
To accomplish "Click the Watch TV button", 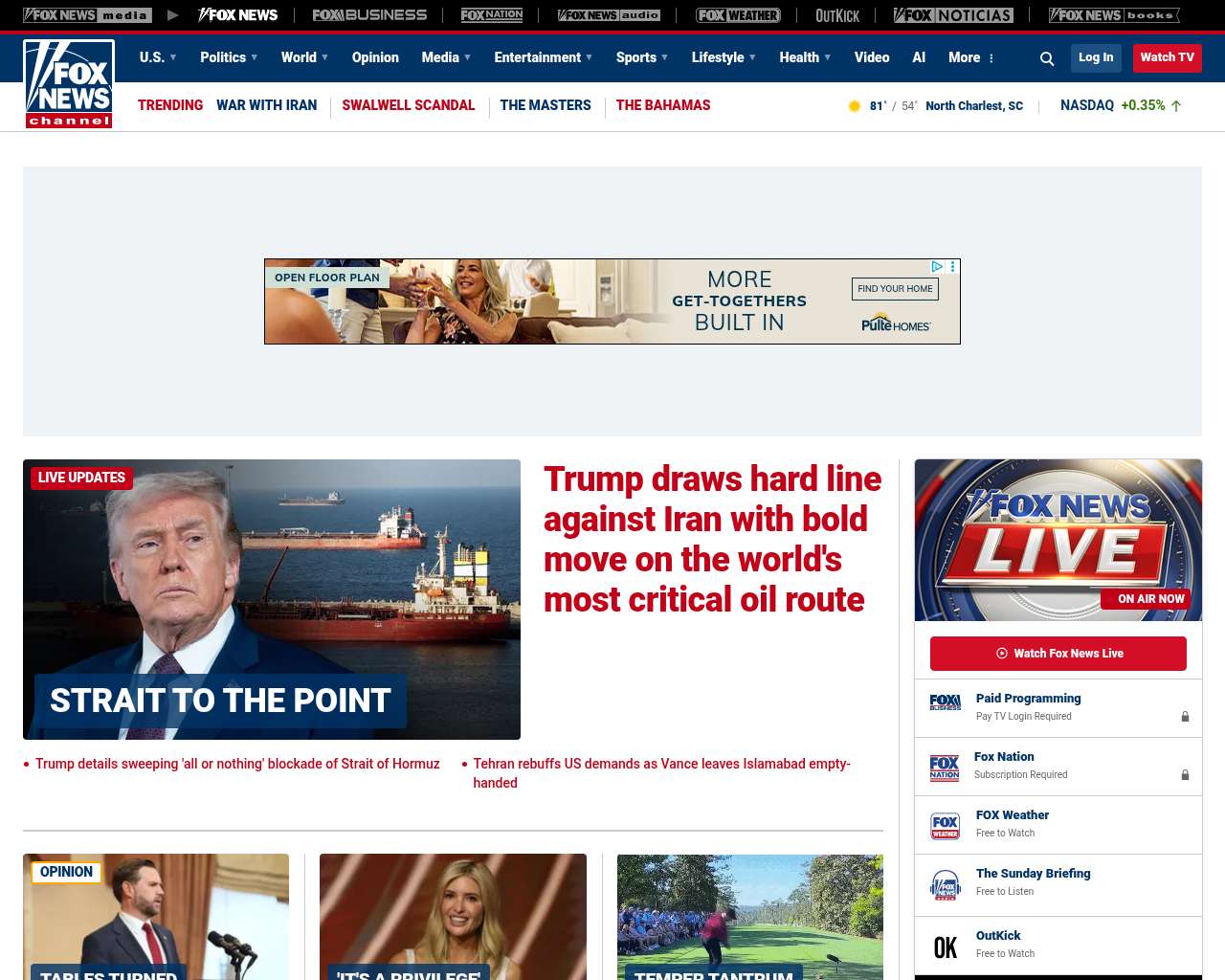I will tap(1167, 57).
